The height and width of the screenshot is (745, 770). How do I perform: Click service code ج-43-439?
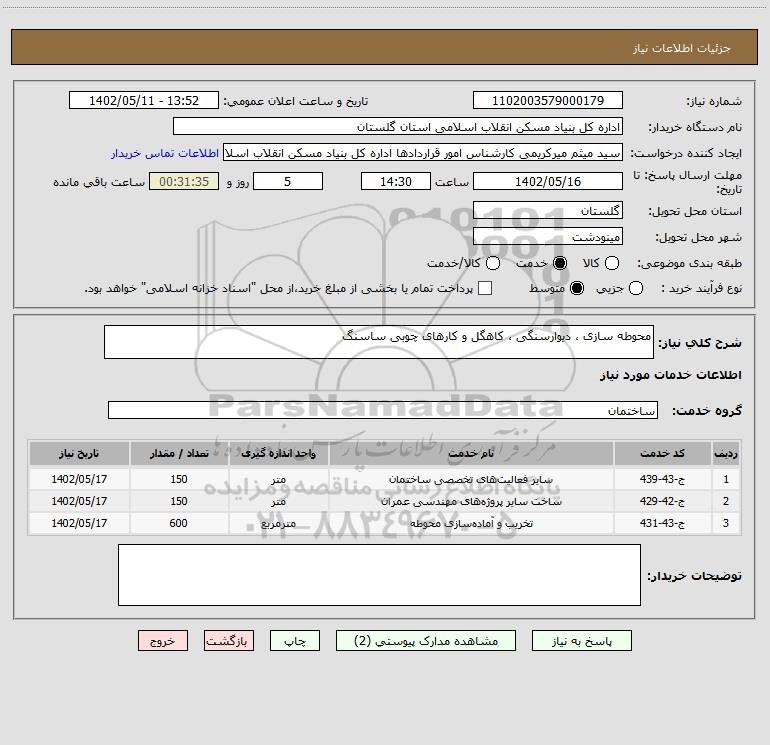pyautogui.click(x=662, y=479)
